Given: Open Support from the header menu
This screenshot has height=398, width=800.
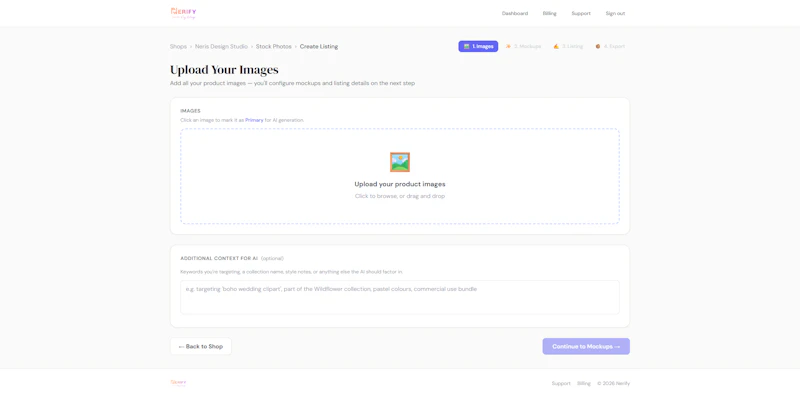Looking at the screenshot, I should click(x=581, y=13).
